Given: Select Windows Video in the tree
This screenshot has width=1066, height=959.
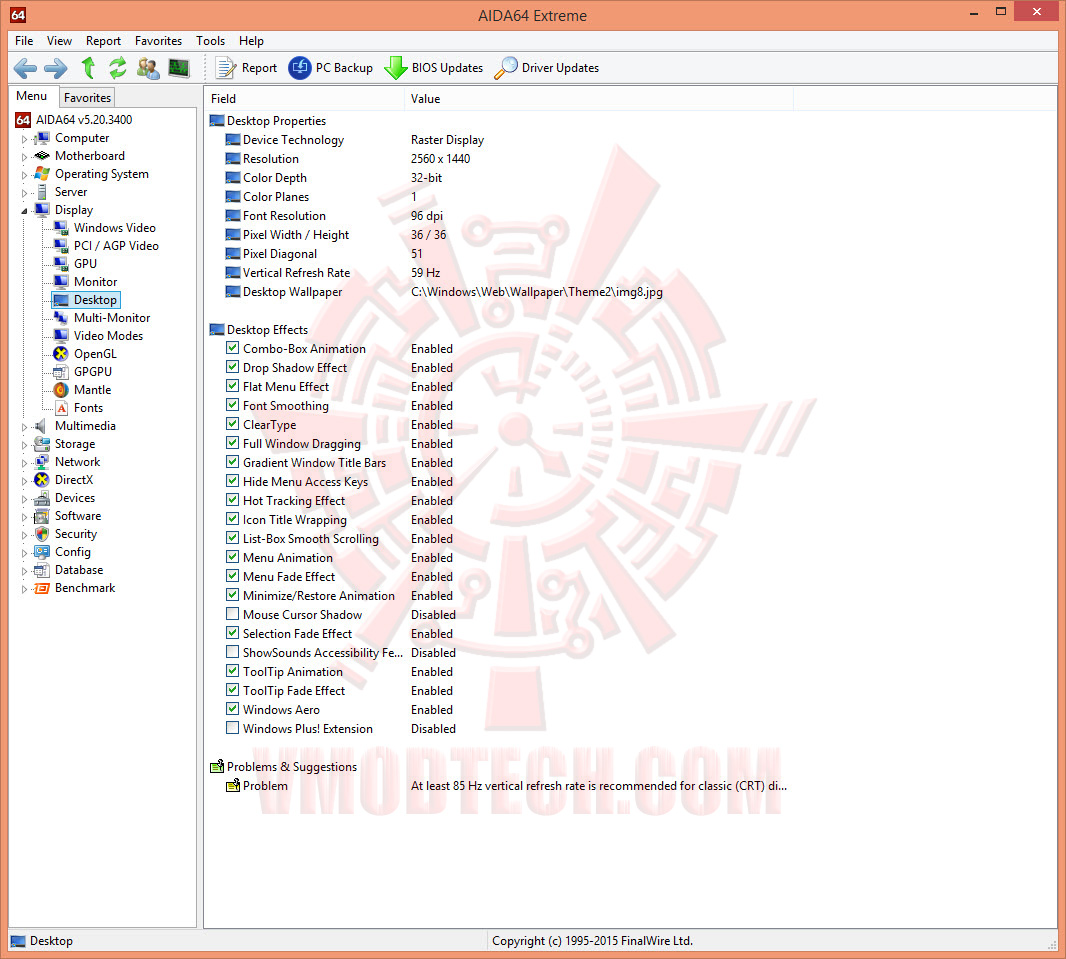Looking at the screenshot, I should [114, 228].
